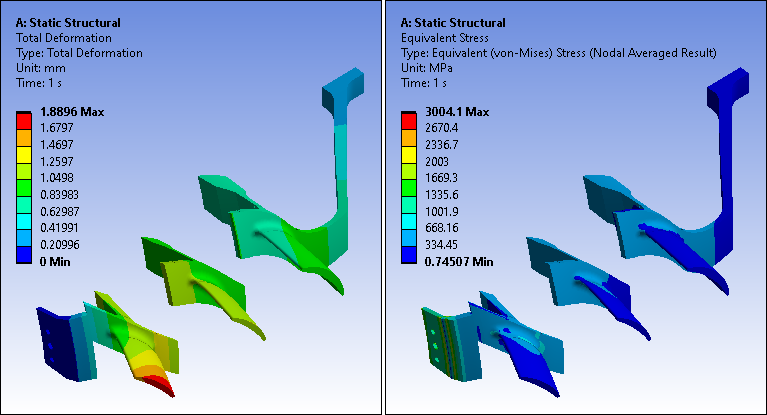Select the 0.20996 legend value

click(x=59, y=245)
